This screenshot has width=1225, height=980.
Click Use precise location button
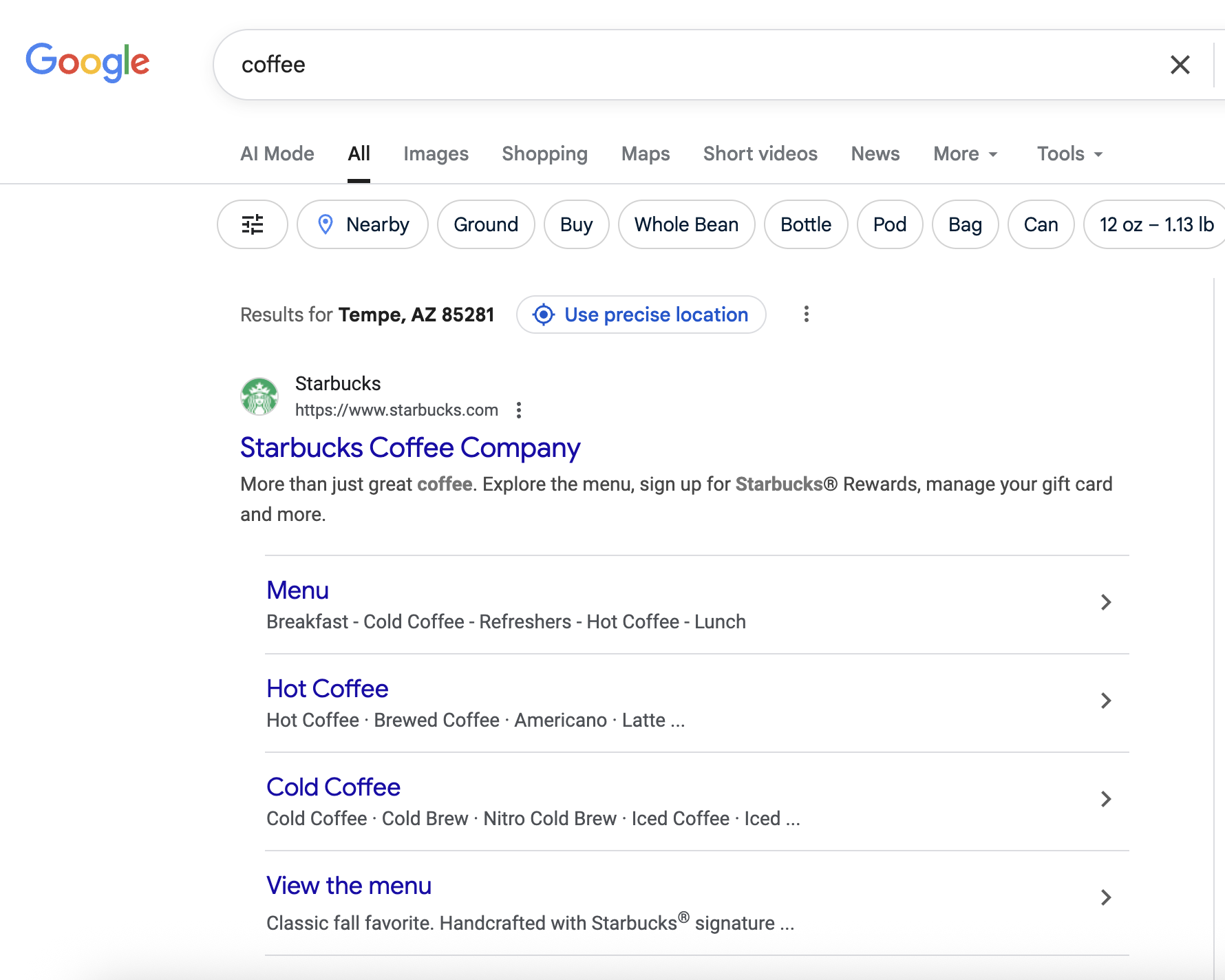click(641, 315)
